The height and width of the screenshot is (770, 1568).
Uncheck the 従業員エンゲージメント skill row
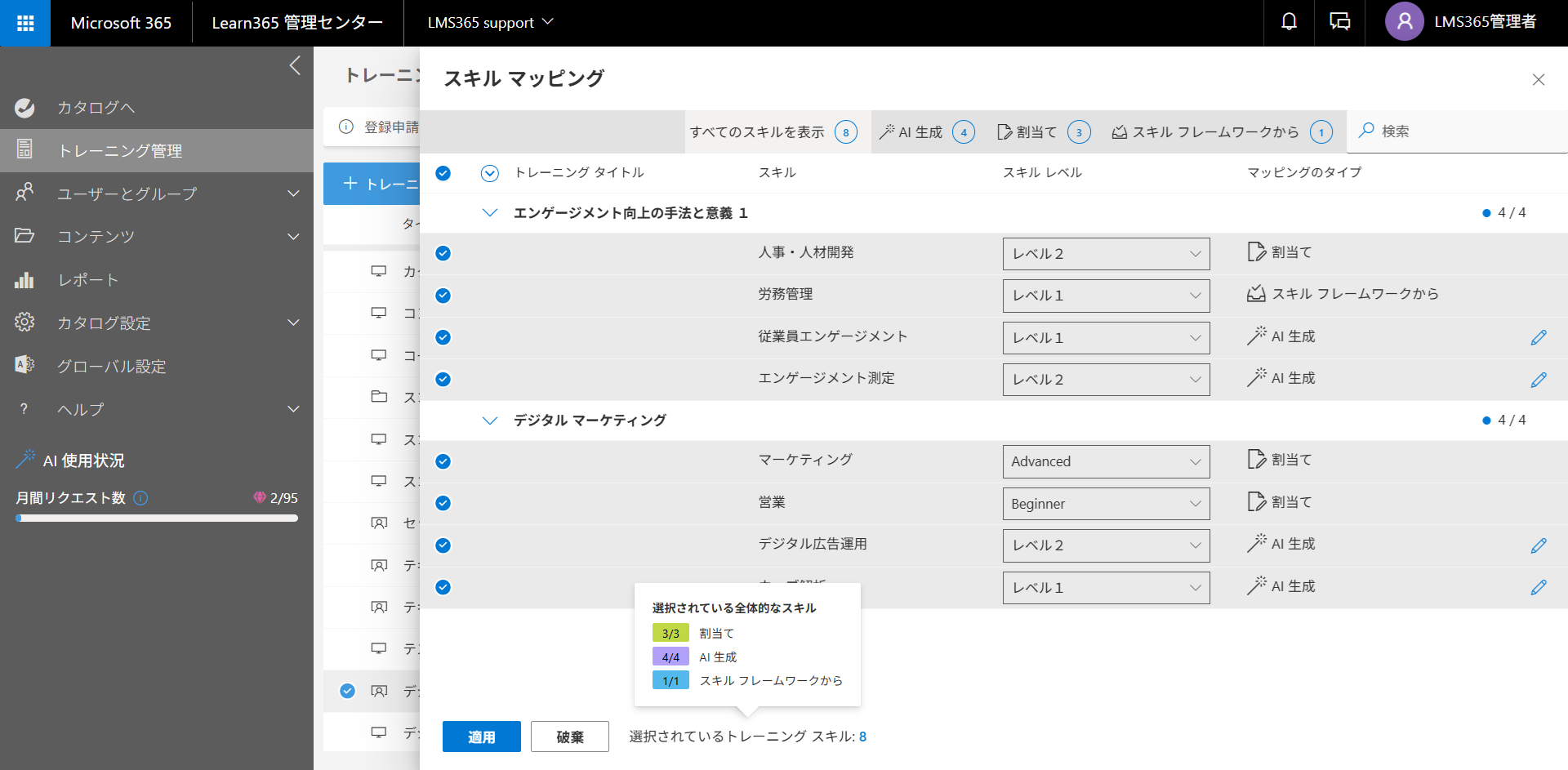pos(443,337)
